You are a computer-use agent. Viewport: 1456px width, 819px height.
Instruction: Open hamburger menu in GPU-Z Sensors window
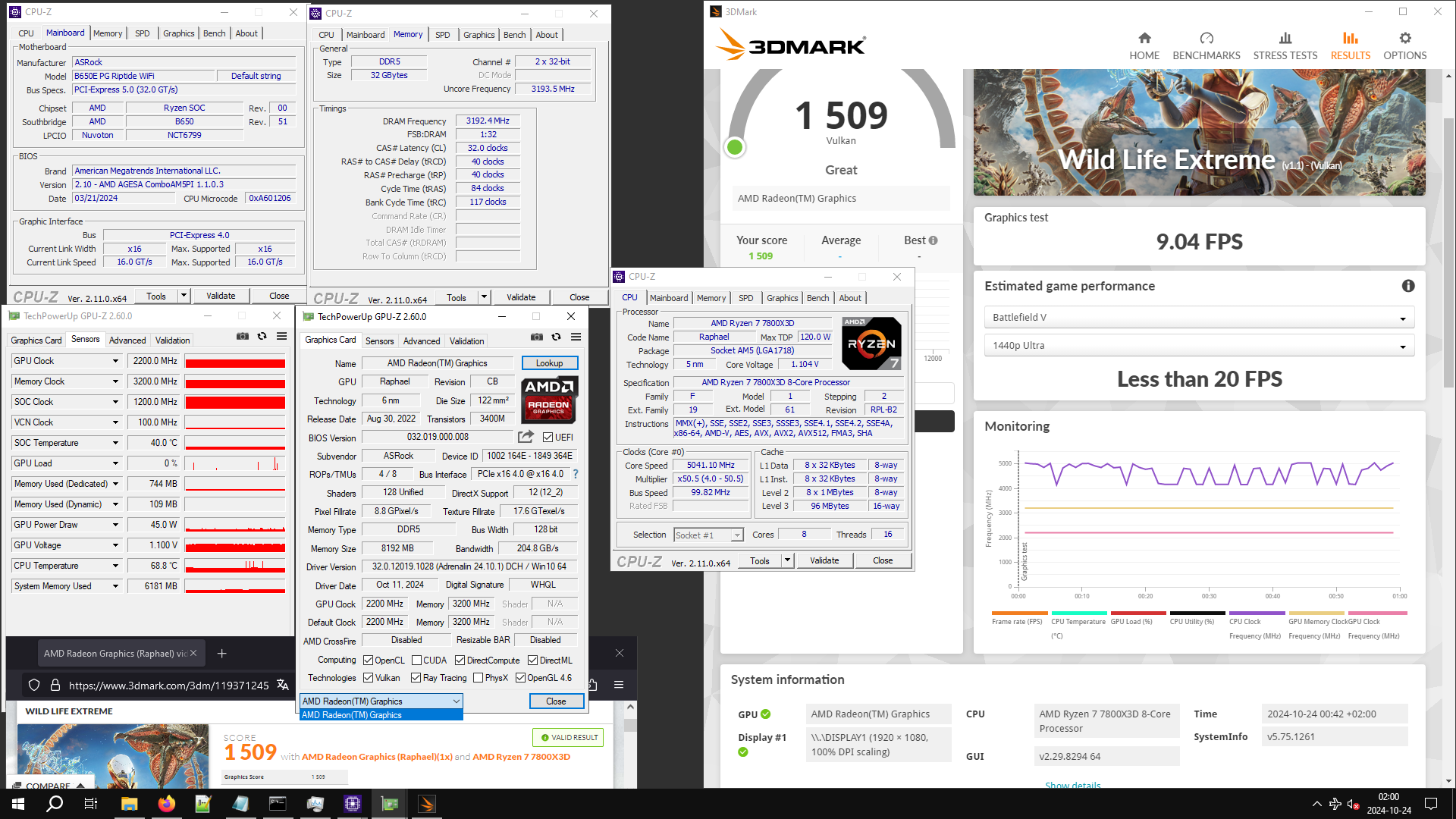(x=281, y=336)
